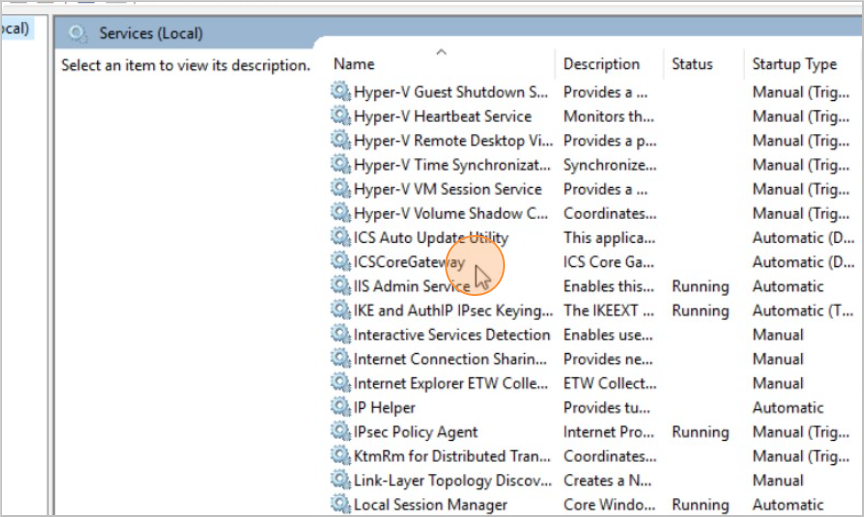Viewport: 864px width, 517px height.
Task: Click 'Enables this...' description of IIS Admin
Action: click(x=608, y=286)
